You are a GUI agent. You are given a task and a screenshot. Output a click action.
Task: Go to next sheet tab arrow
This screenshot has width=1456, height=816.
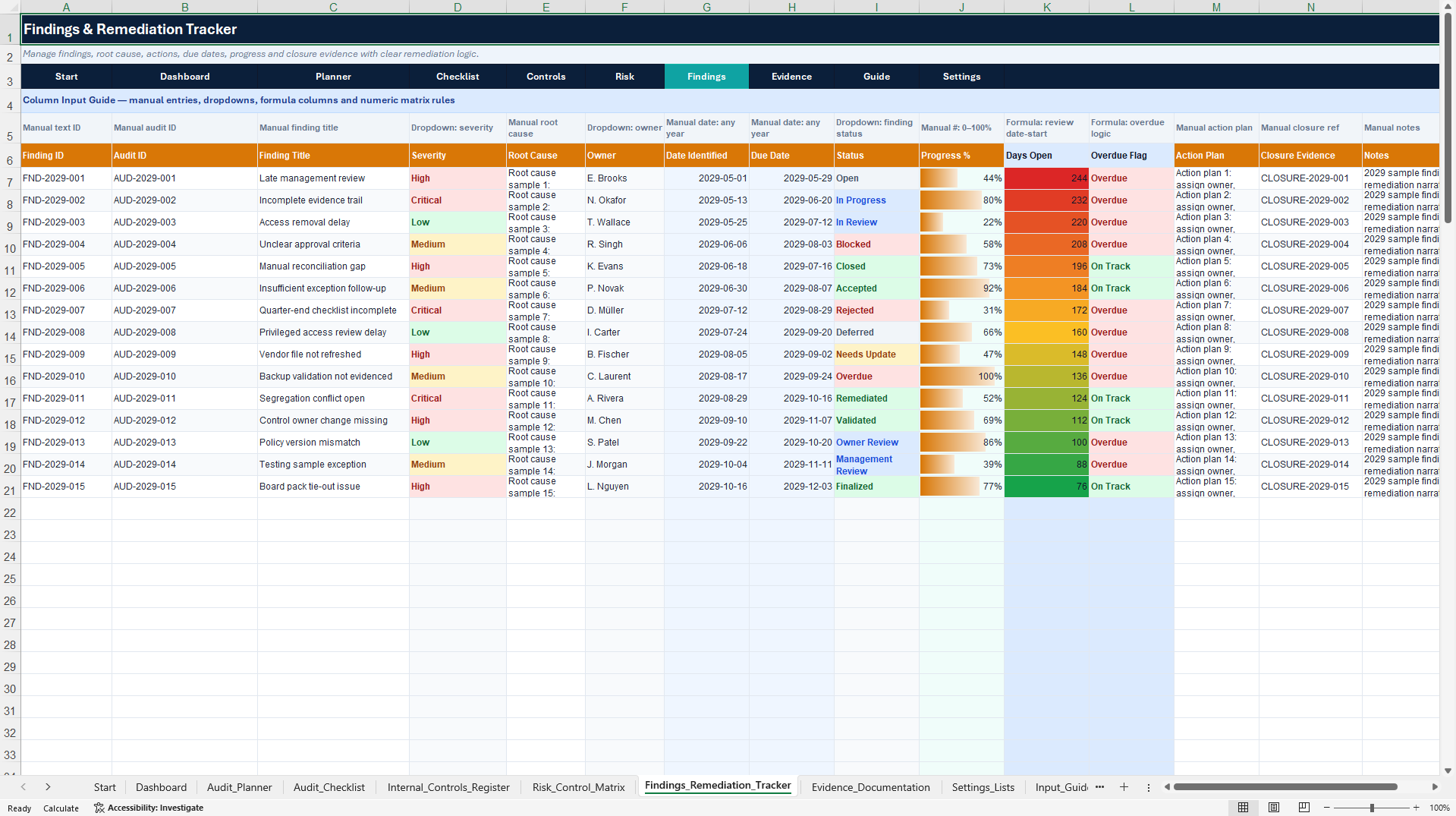click(48, 787)
